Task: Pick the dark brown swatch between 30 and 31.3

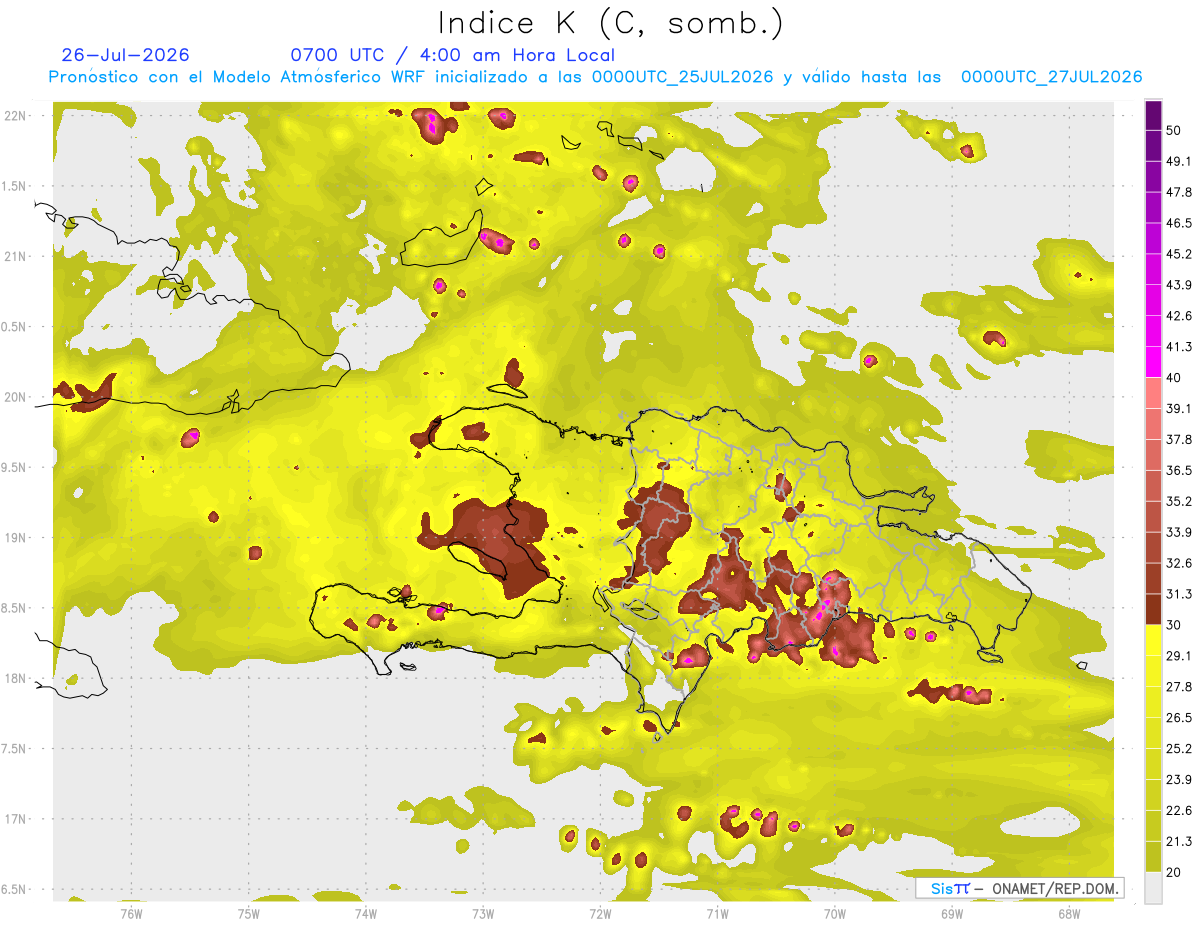Action: (1153, 609)
